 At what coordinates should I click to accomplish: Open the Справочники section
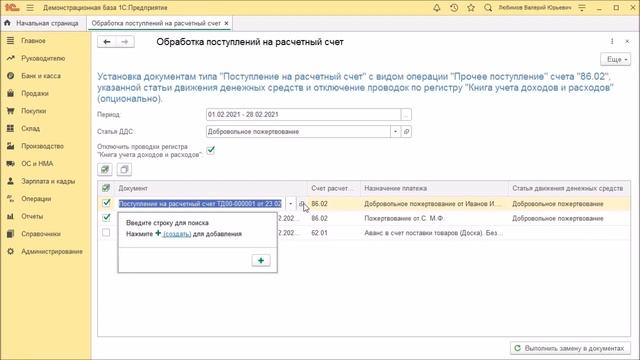point(41,234)
